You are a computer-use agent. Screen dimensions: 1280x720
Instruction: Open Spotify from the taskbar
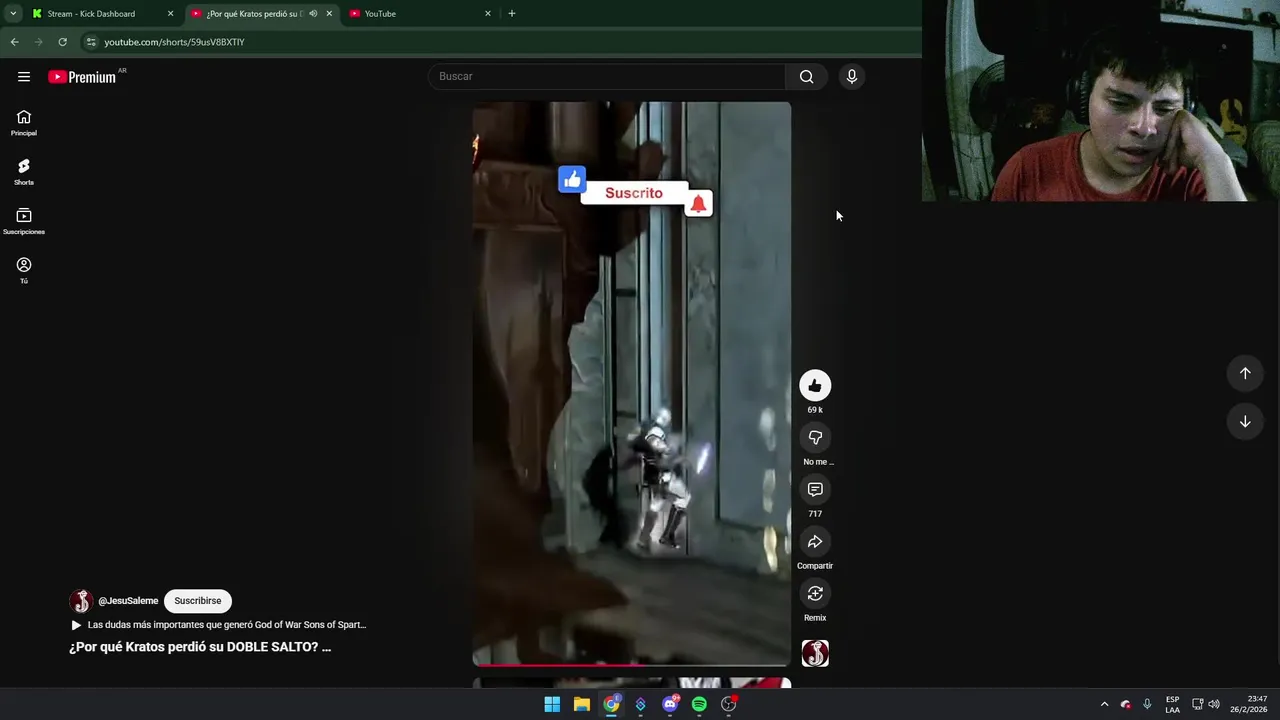(699, 704)
